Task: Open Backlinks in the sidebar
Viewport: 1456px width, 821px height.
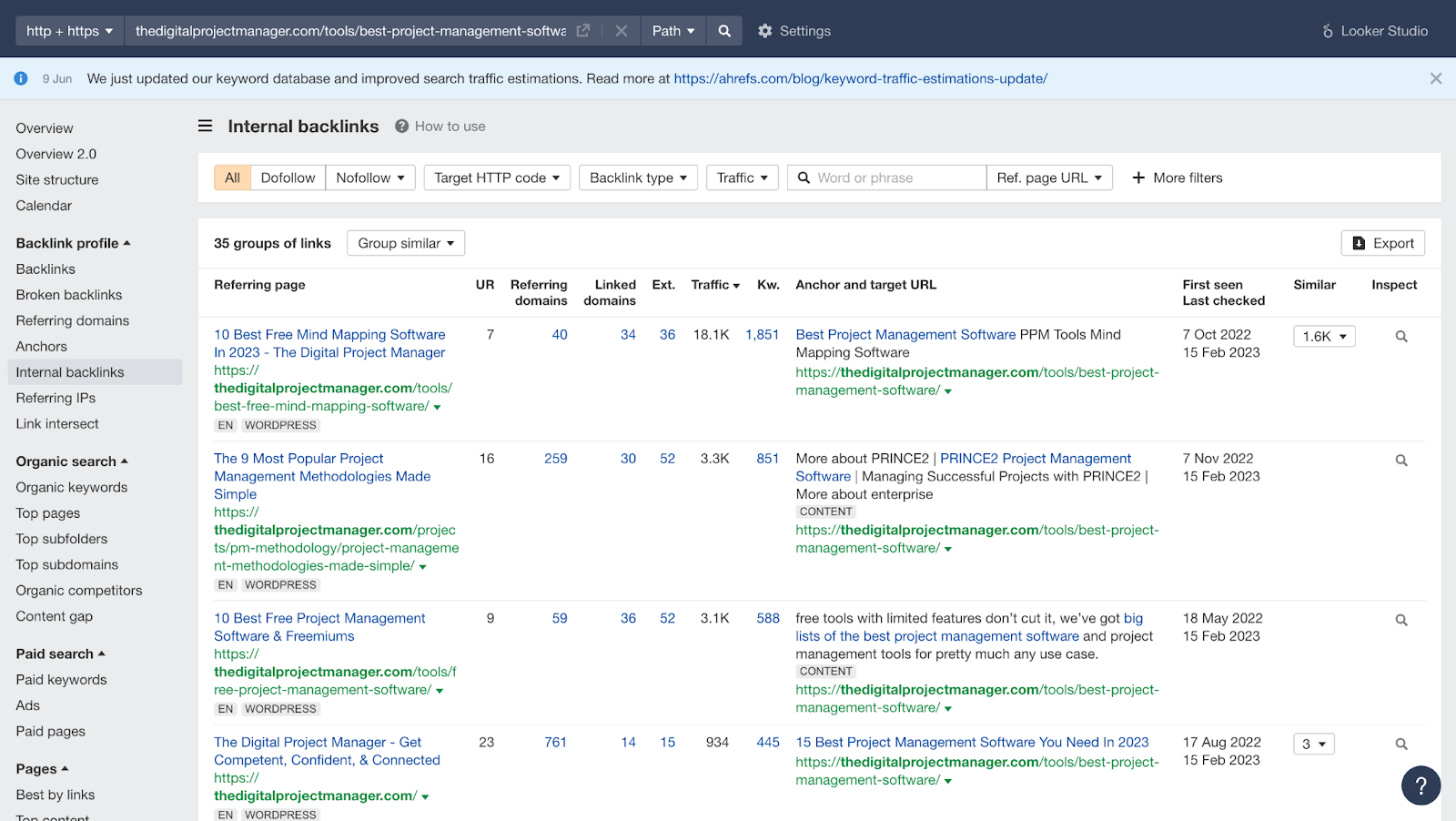Action: click(x=45, y=269)
